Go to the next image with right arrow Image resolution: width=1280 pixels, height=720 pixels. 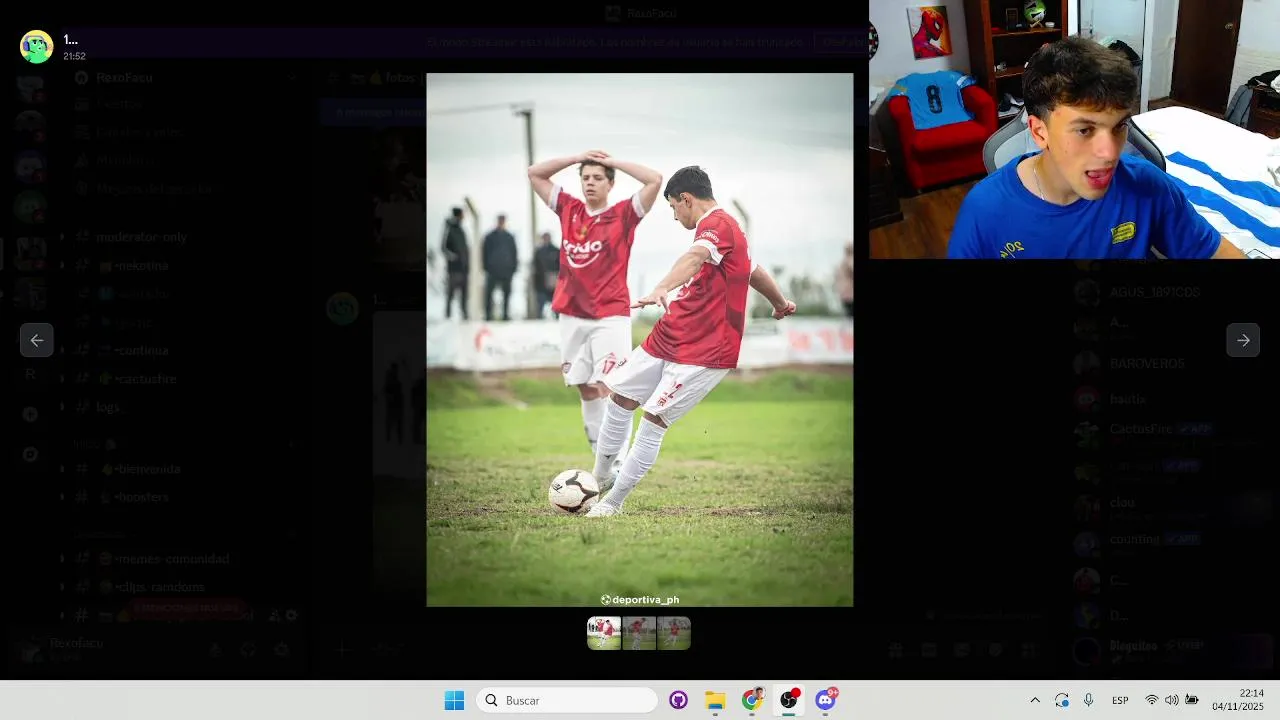[x=1243, y=340]
